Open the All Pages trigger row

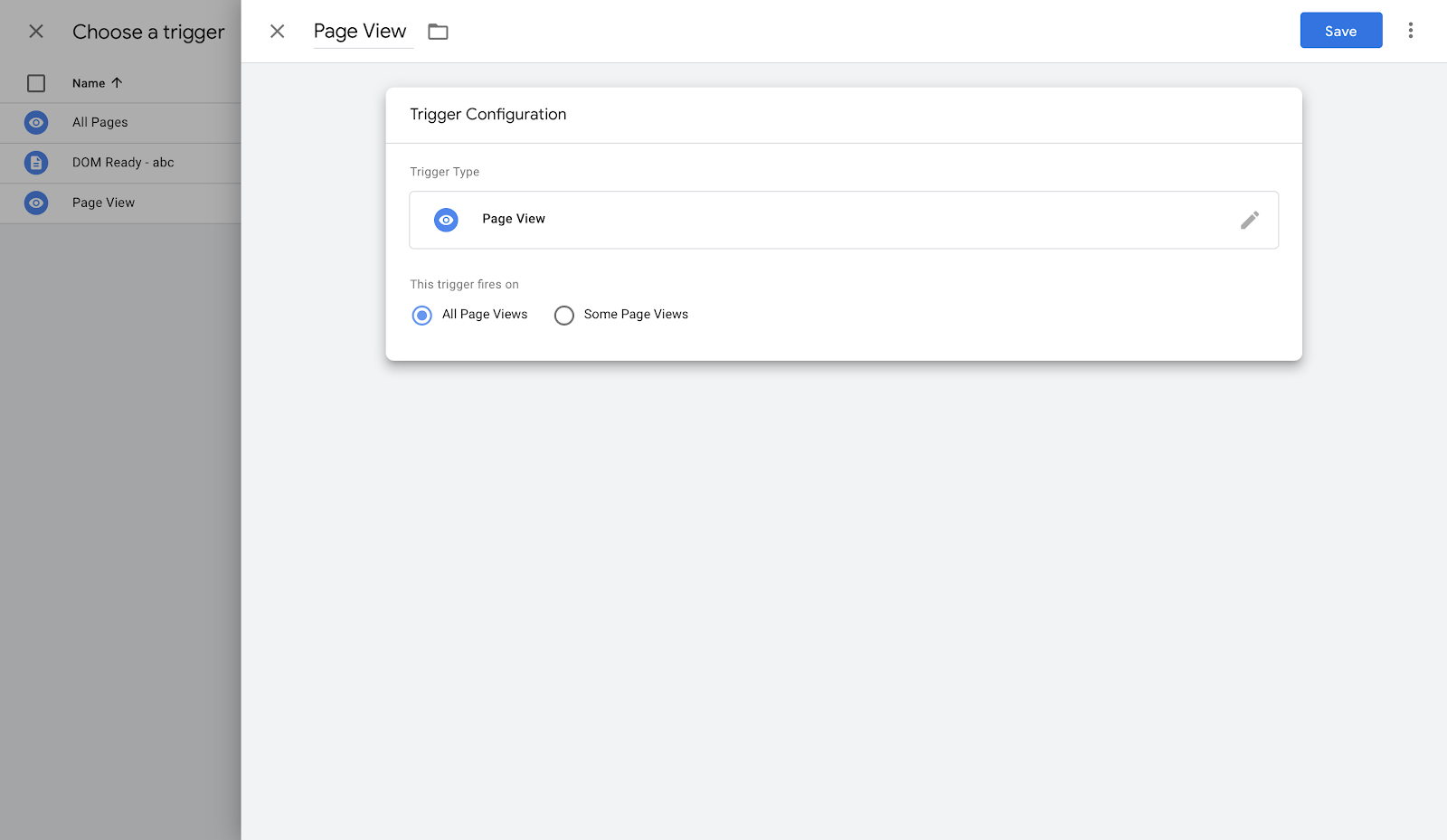coord(100,122)
